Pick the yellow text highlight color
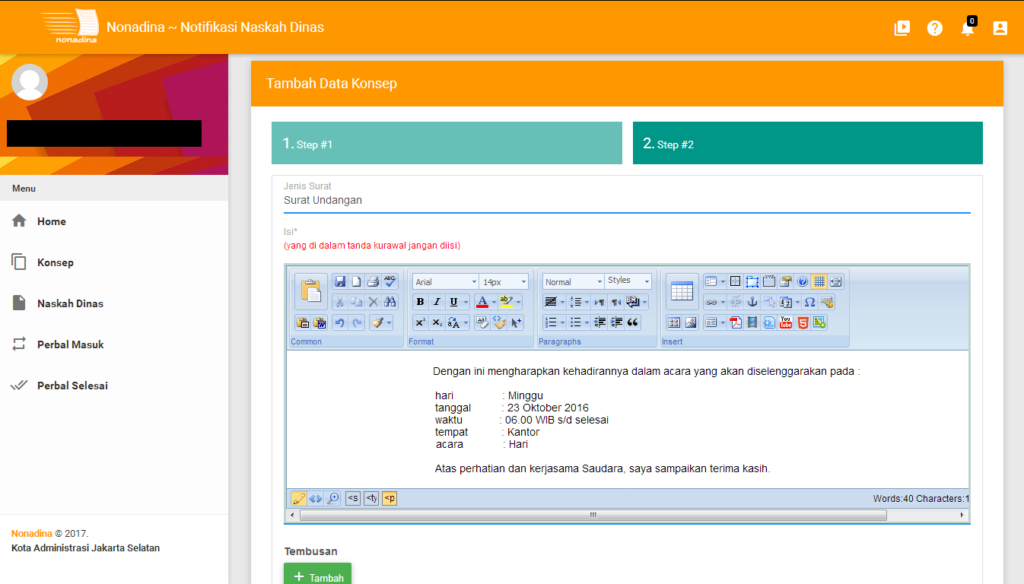 (x=506, y=302)
